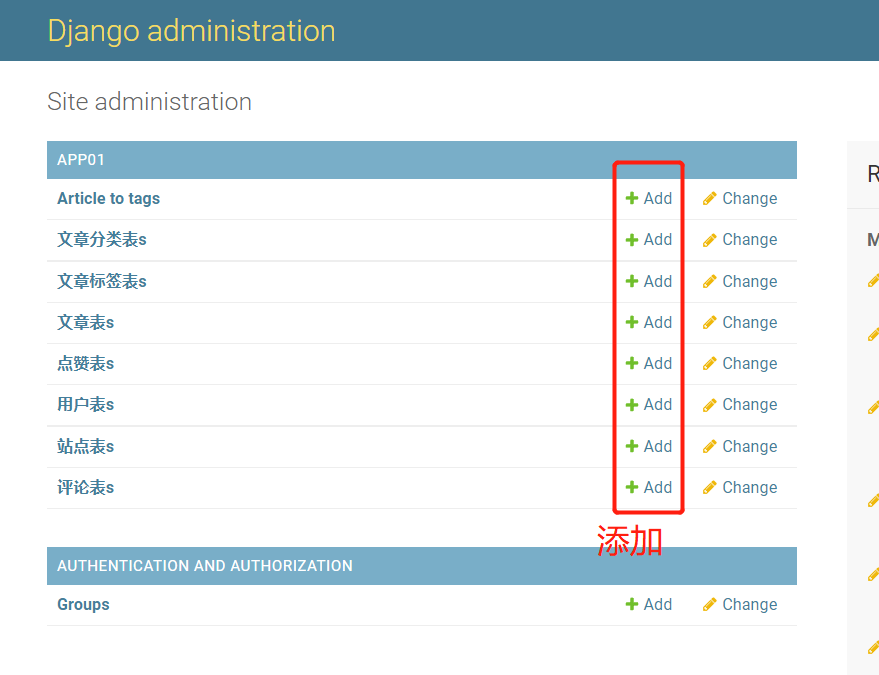Click the plus icon in Groups row
Screen dimensions: 879x675
632,604
